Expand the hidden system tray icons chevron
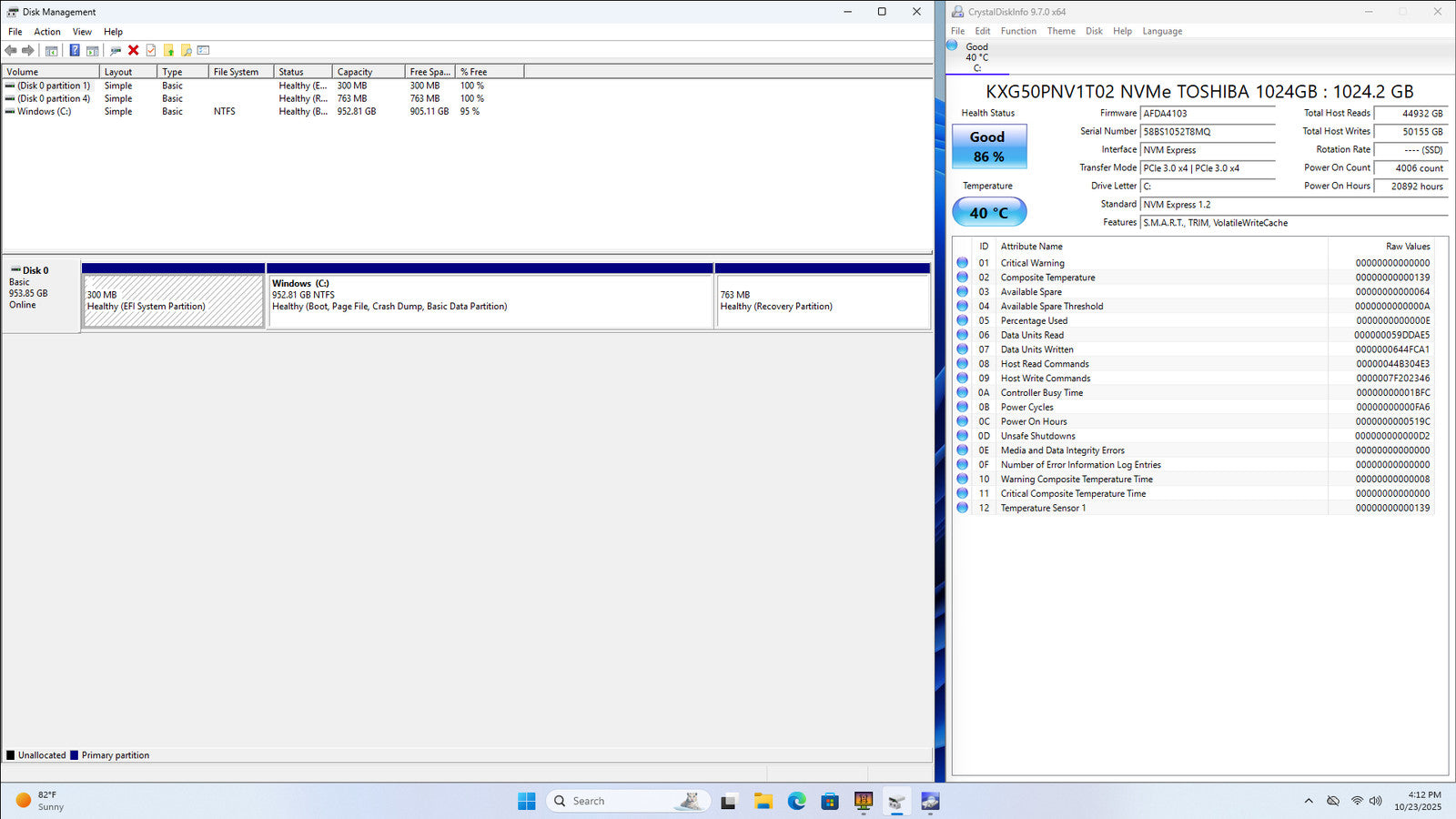The image size is (1456, 819). [1309, 801]
